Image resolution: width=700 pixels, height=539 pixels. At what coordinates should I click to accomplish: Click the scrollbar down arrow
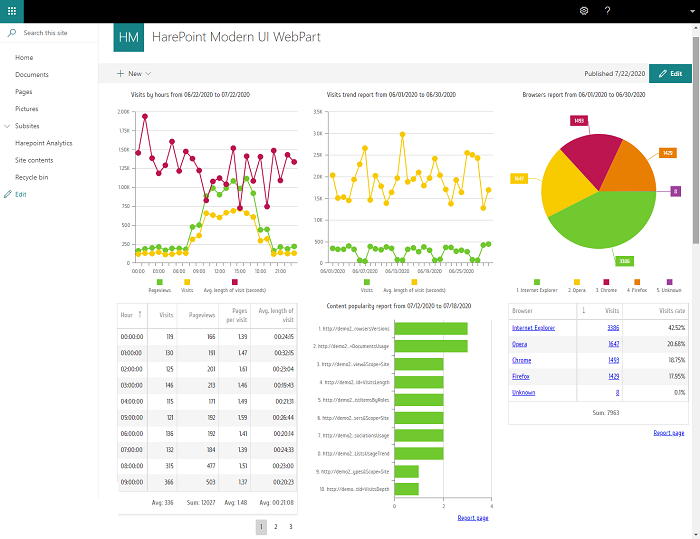pyautogui.click(x=696, y=534)
